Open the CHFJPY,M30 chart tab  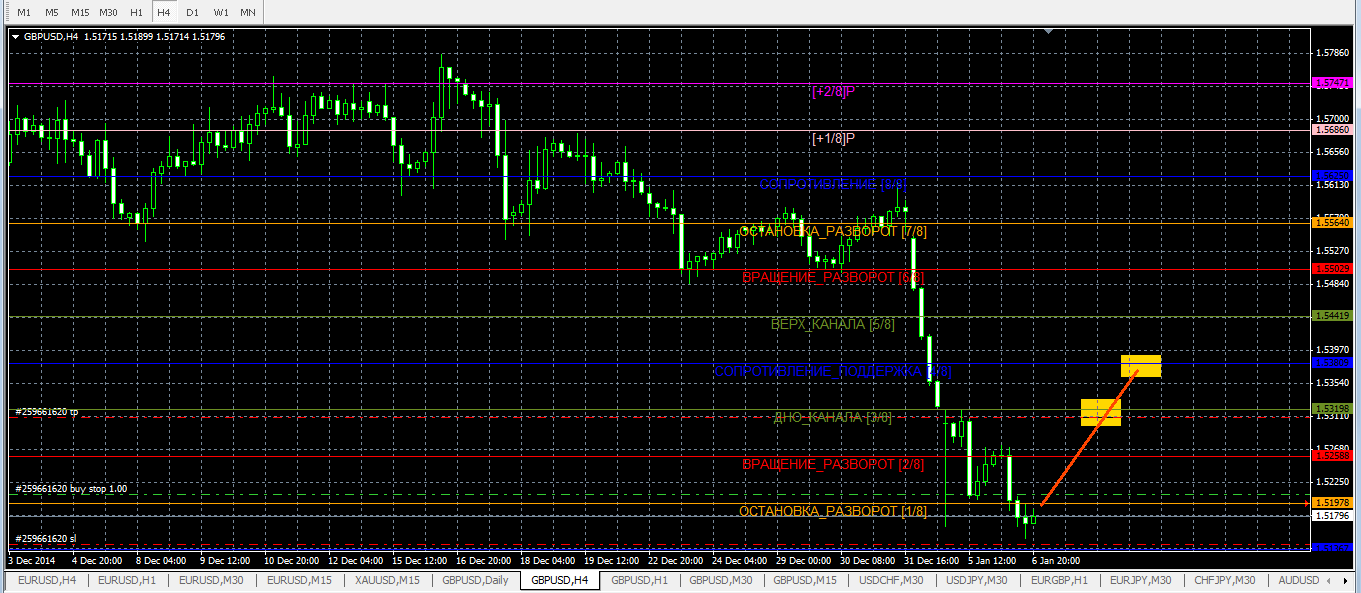[1225, 580]
